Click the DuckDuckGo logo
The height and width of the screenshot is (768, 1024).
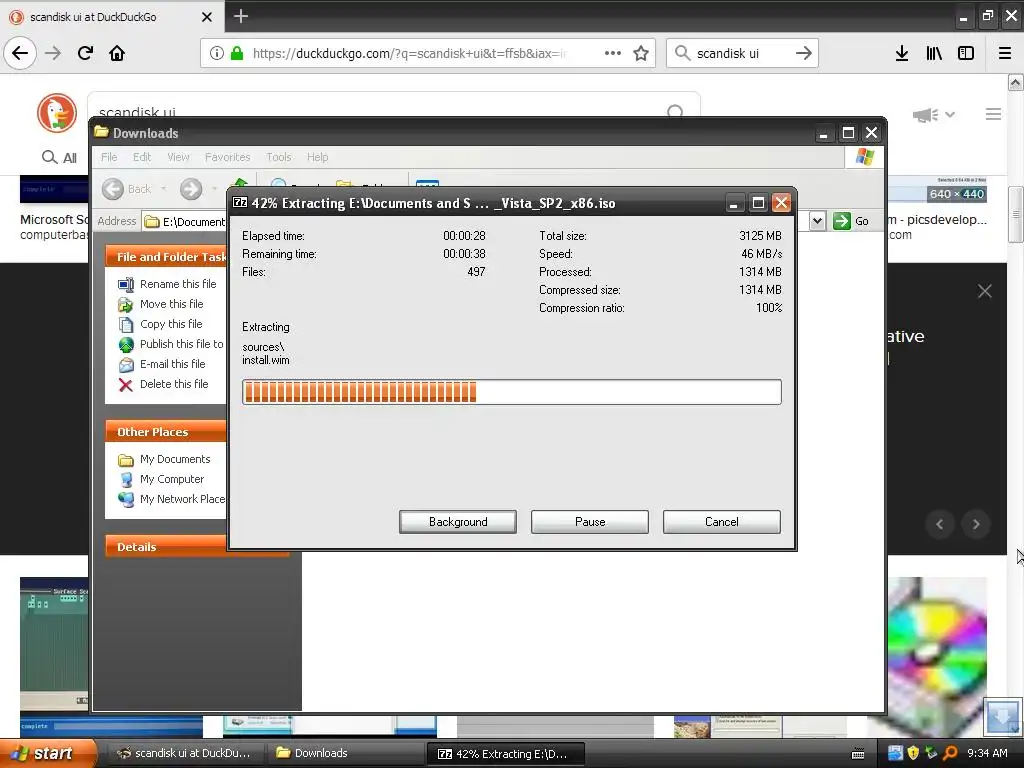57,113
